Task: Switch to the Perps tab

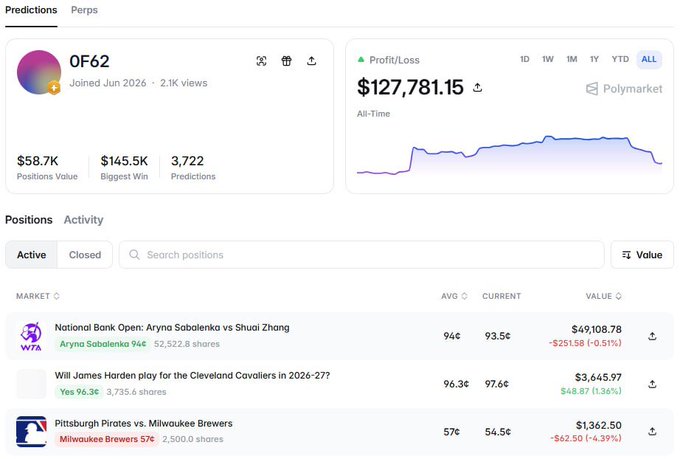Action: pyautogui.click(x=84, y=10)
